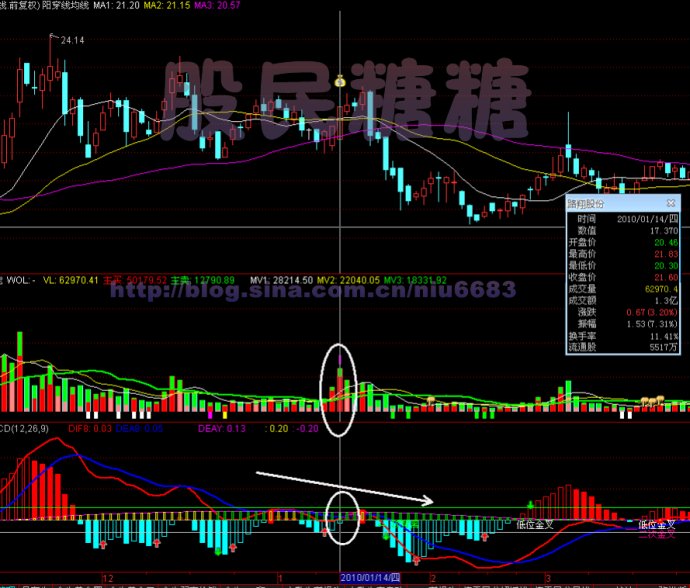This screenshot has height=588, width=690.
Task: Click the 二次金叉 label at the far right
Action: tap(657, 534)
